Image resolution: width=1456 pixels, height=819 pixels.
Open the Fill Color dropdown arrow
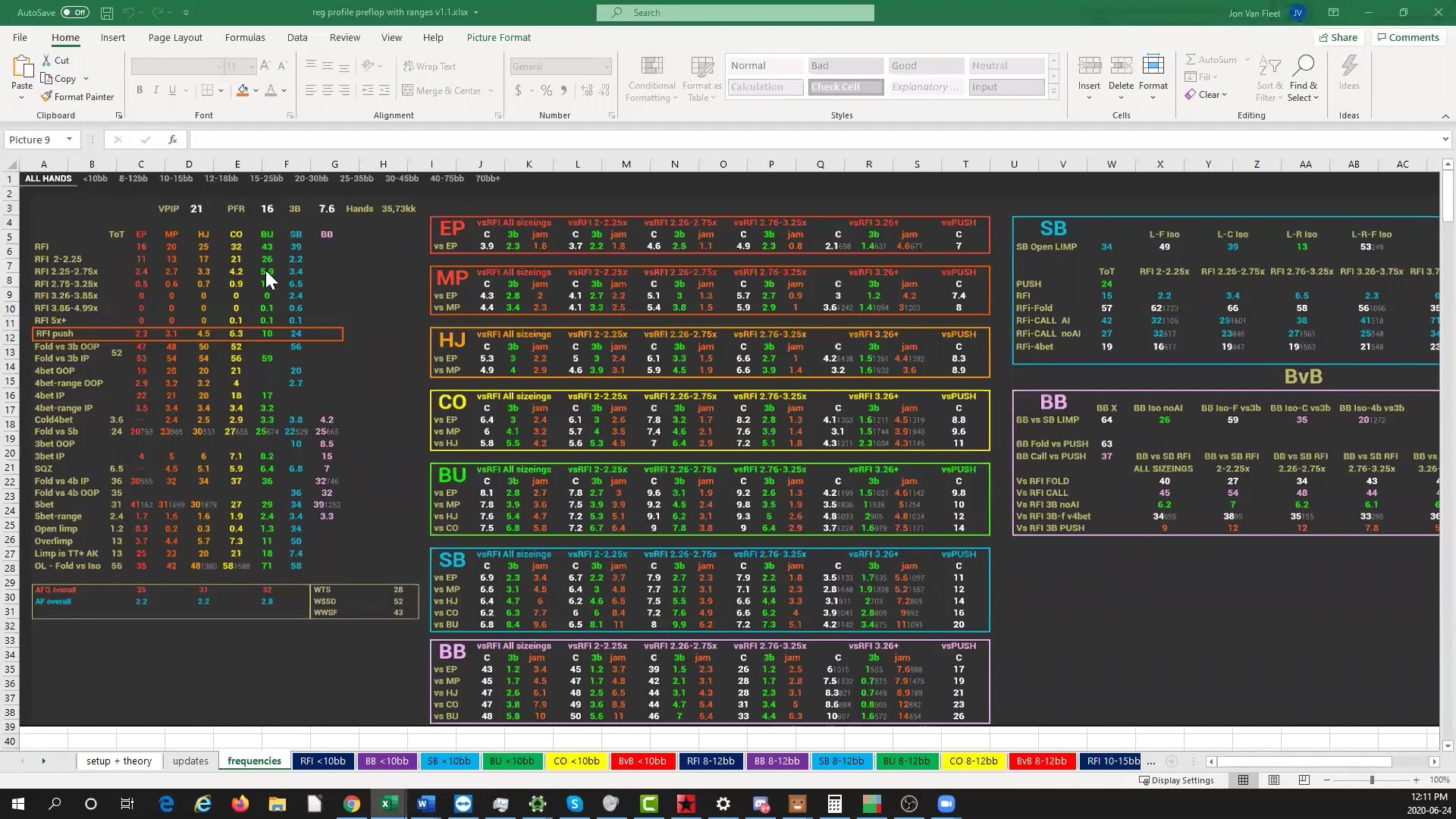(254, 90)
